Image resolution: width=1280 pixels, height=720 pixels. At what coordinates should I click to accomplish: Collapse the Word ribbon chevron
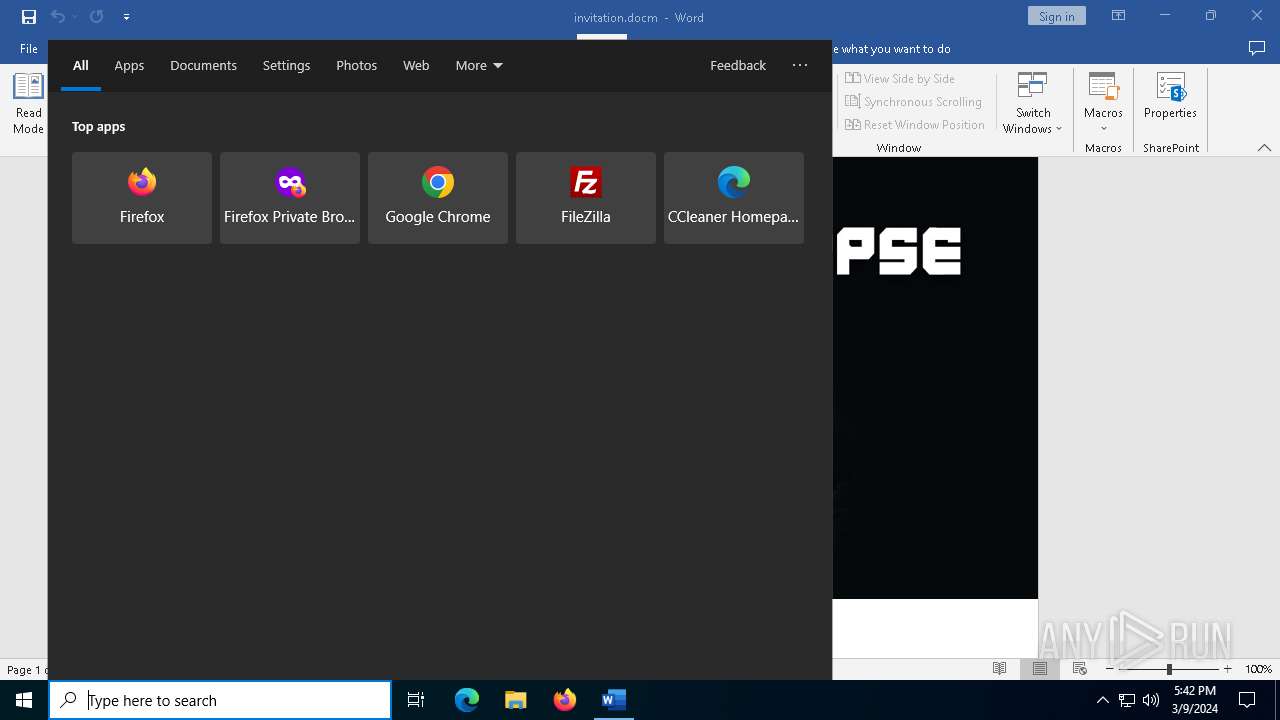pos(1264,148)
